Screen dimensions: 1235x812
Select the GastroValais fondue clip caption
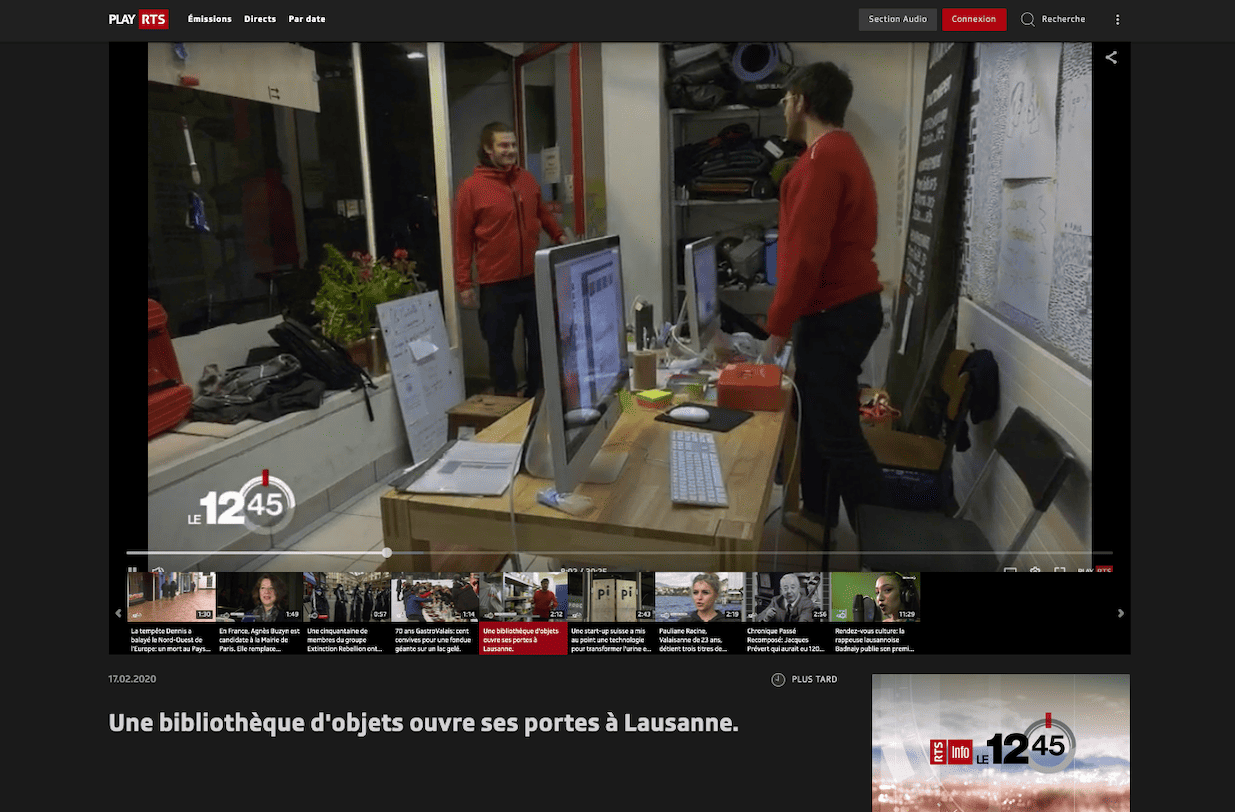pyautogui.click(x=435, y=640)
